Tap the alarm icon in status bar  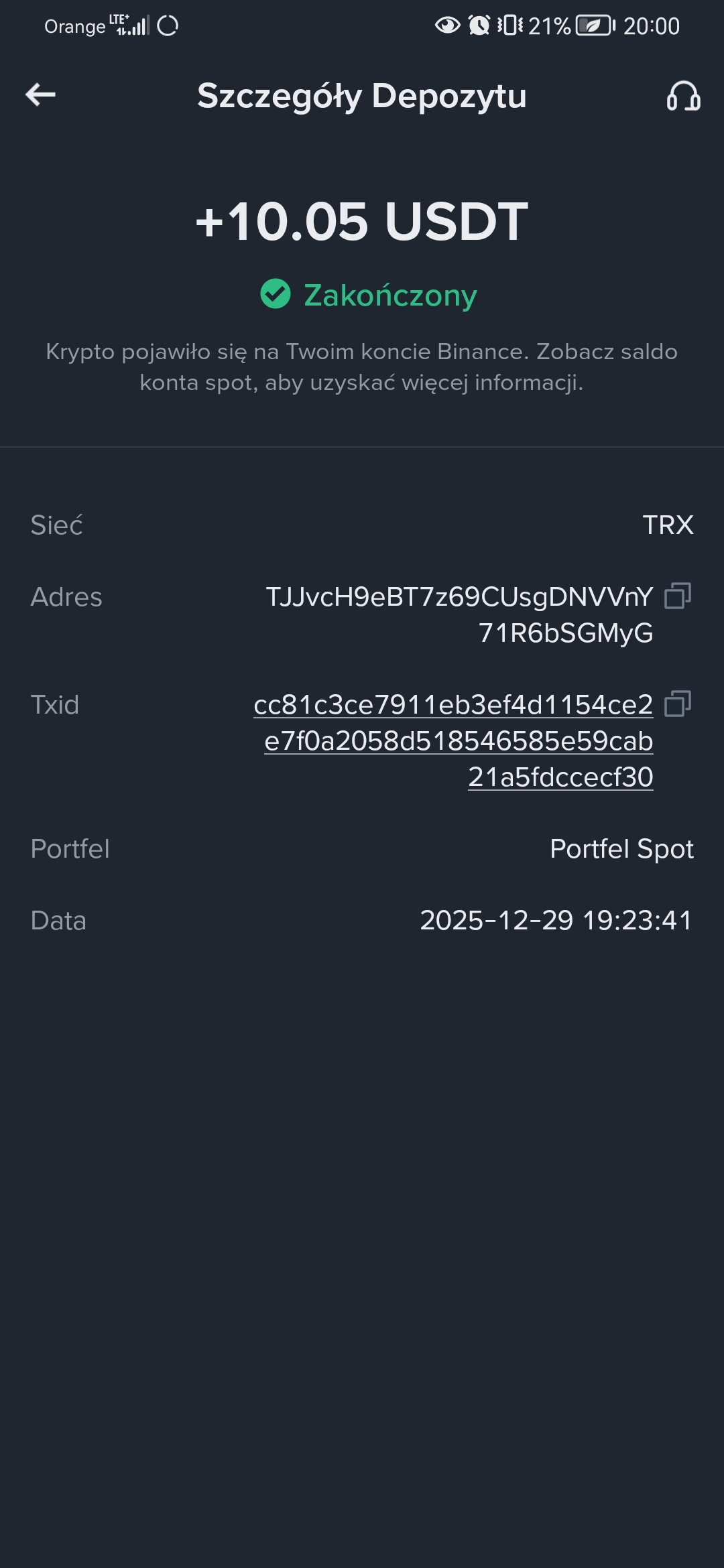pyautogui.click(x=479, y=26)
